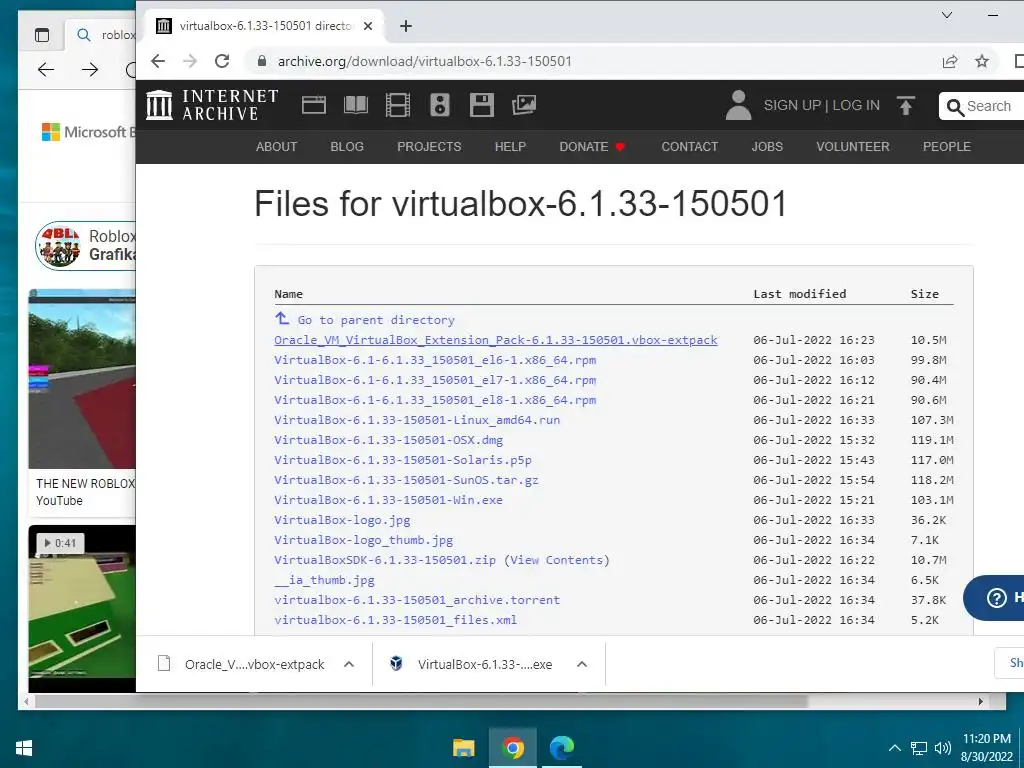Viewport: 1024px width, 768px height.
Task: Open Edge tab actions menu icon
Action: [x=42, y=35]
